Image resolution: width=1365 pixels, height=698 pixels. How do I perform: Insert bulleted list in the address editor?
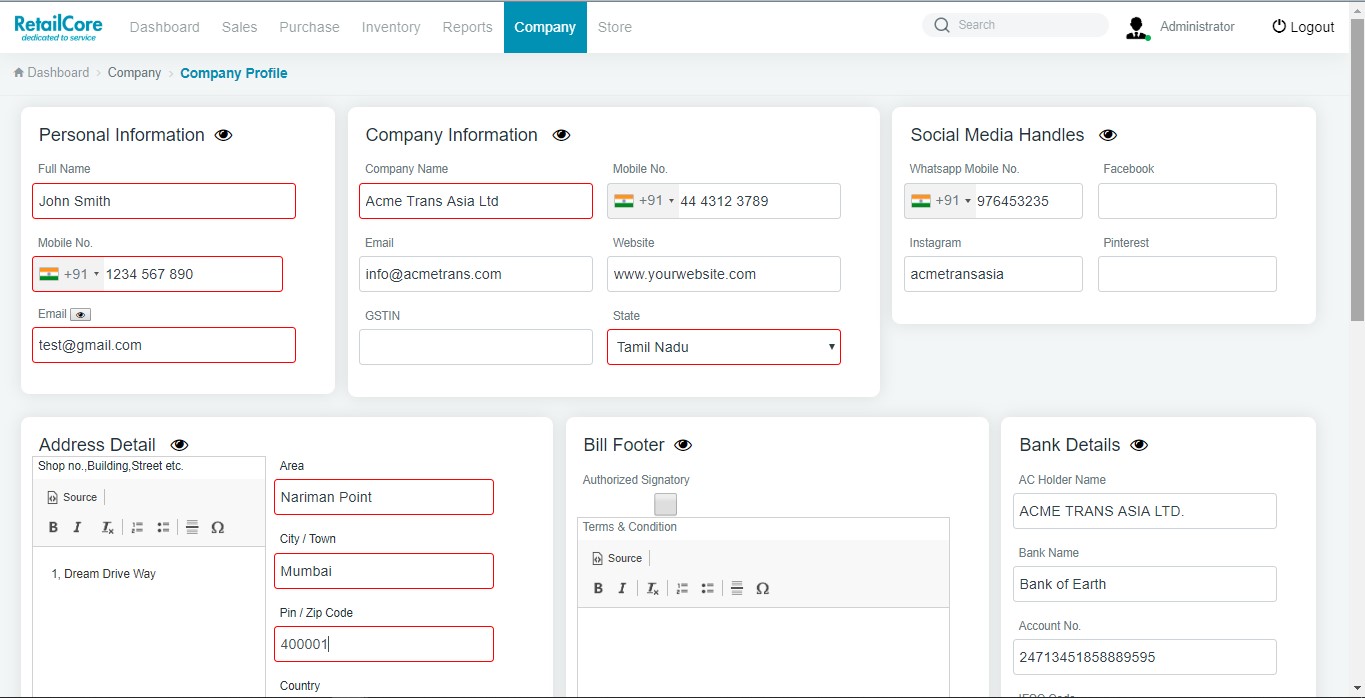[x=163, y=527]
